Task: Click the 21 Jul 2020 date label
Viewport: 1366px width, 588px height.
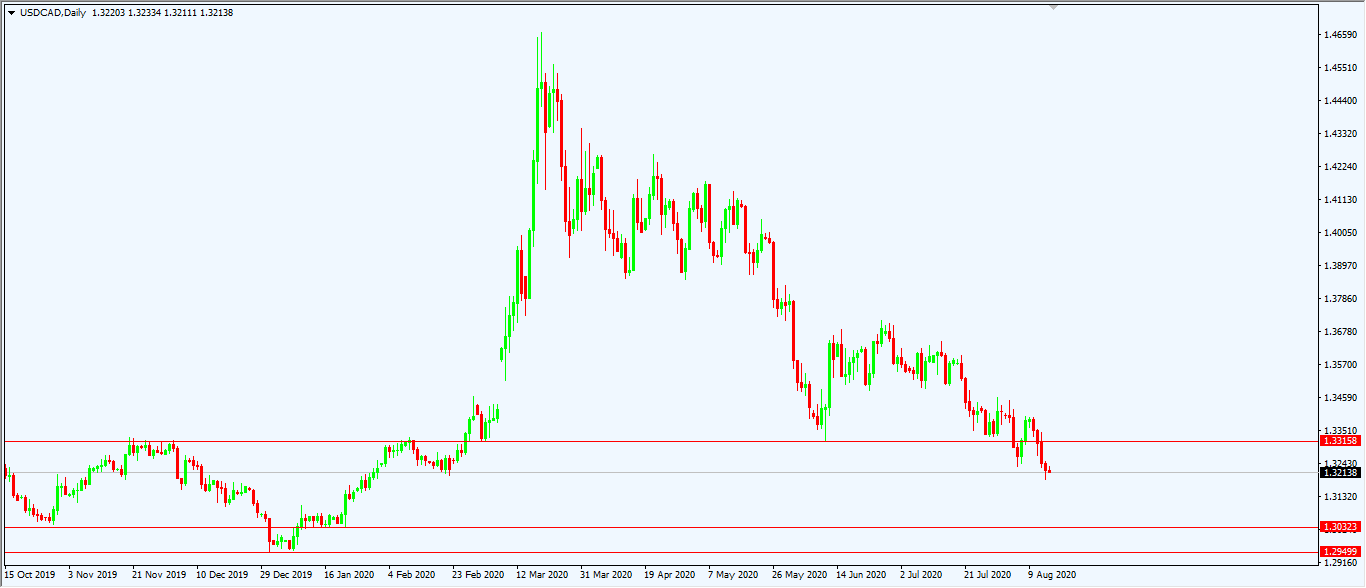Action: (x=989, y=575)
